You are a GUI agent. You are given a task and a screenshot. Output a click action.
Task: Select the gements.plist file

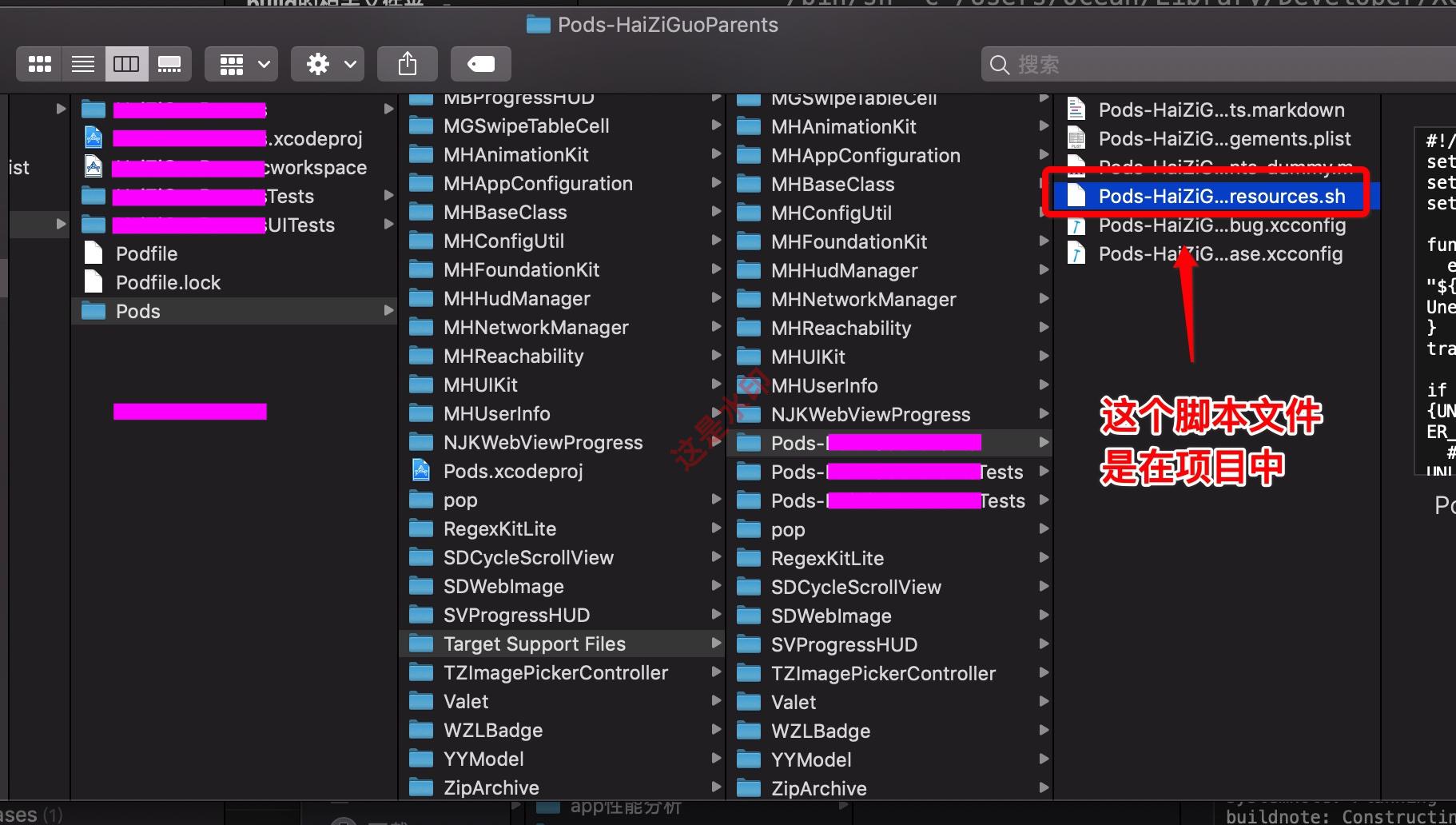coord(1218,138)
